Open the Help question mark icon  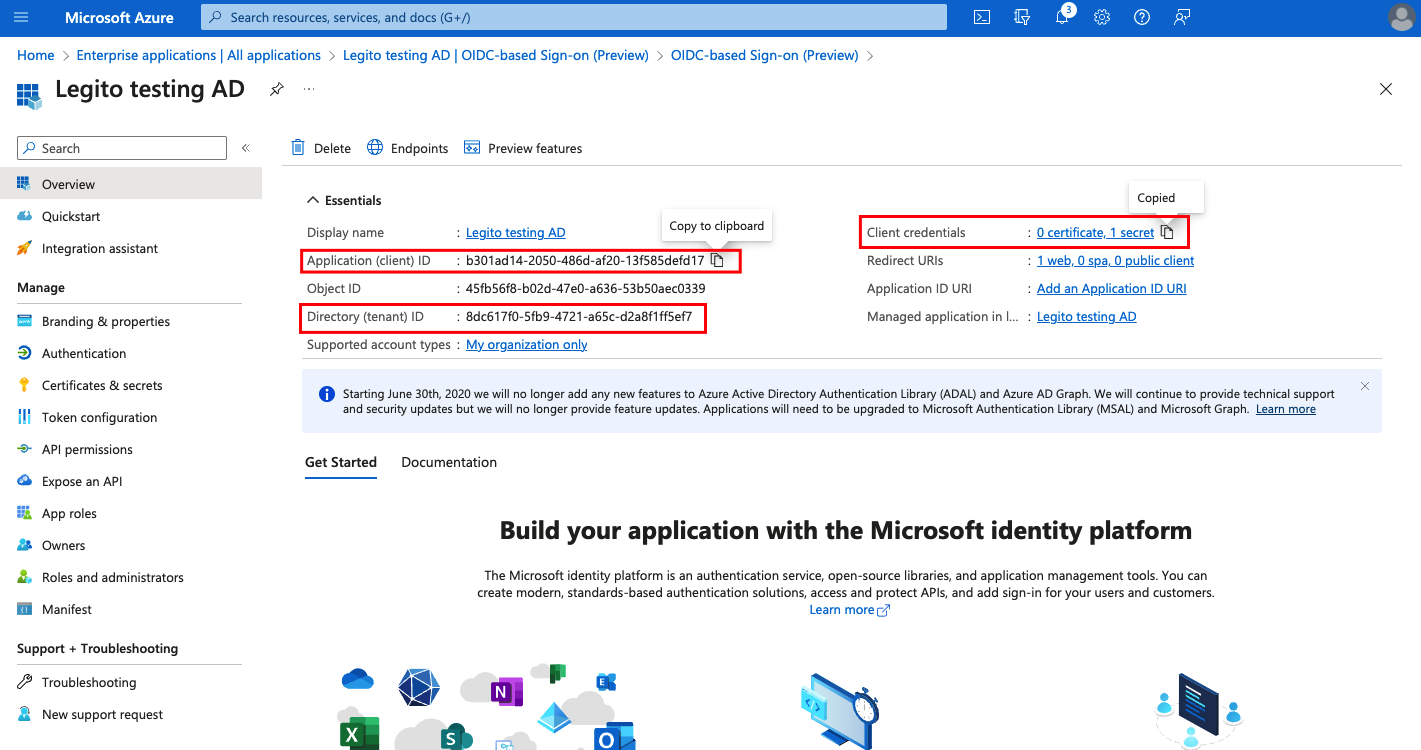coord(1142,17)
